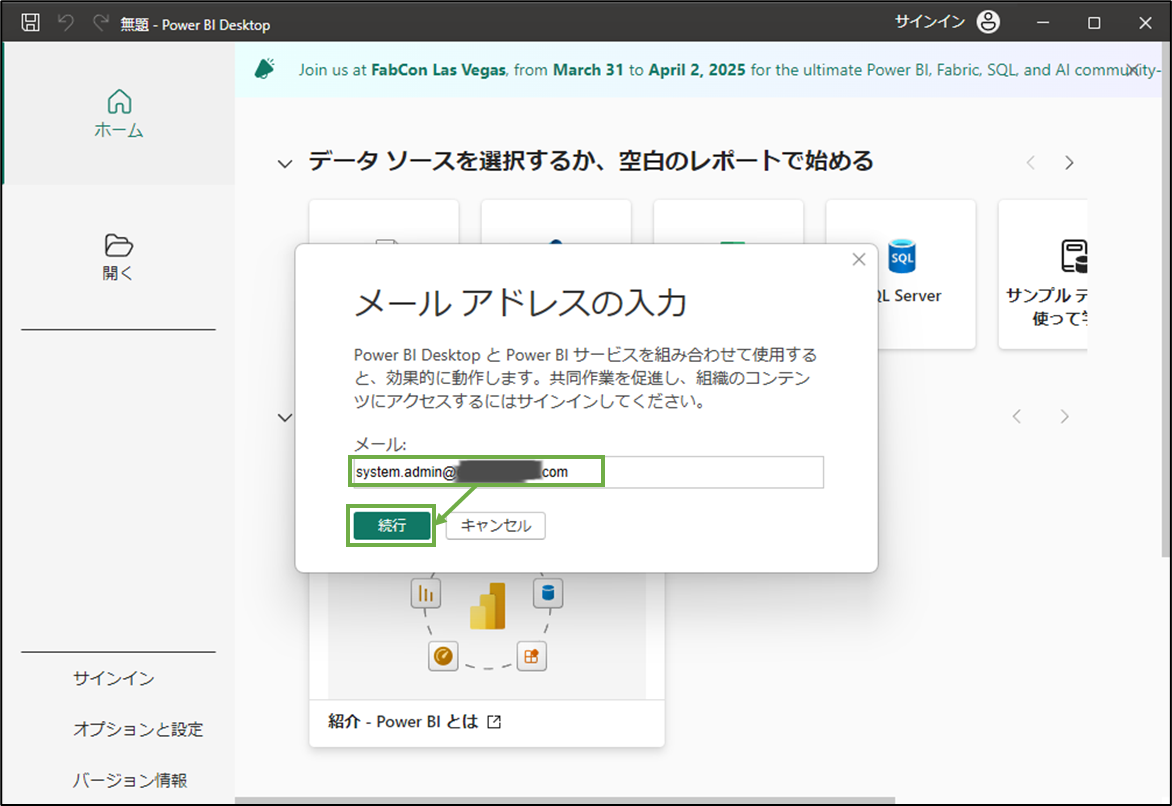
Task: Click サインイン text in the title bar
Action: 930,22
